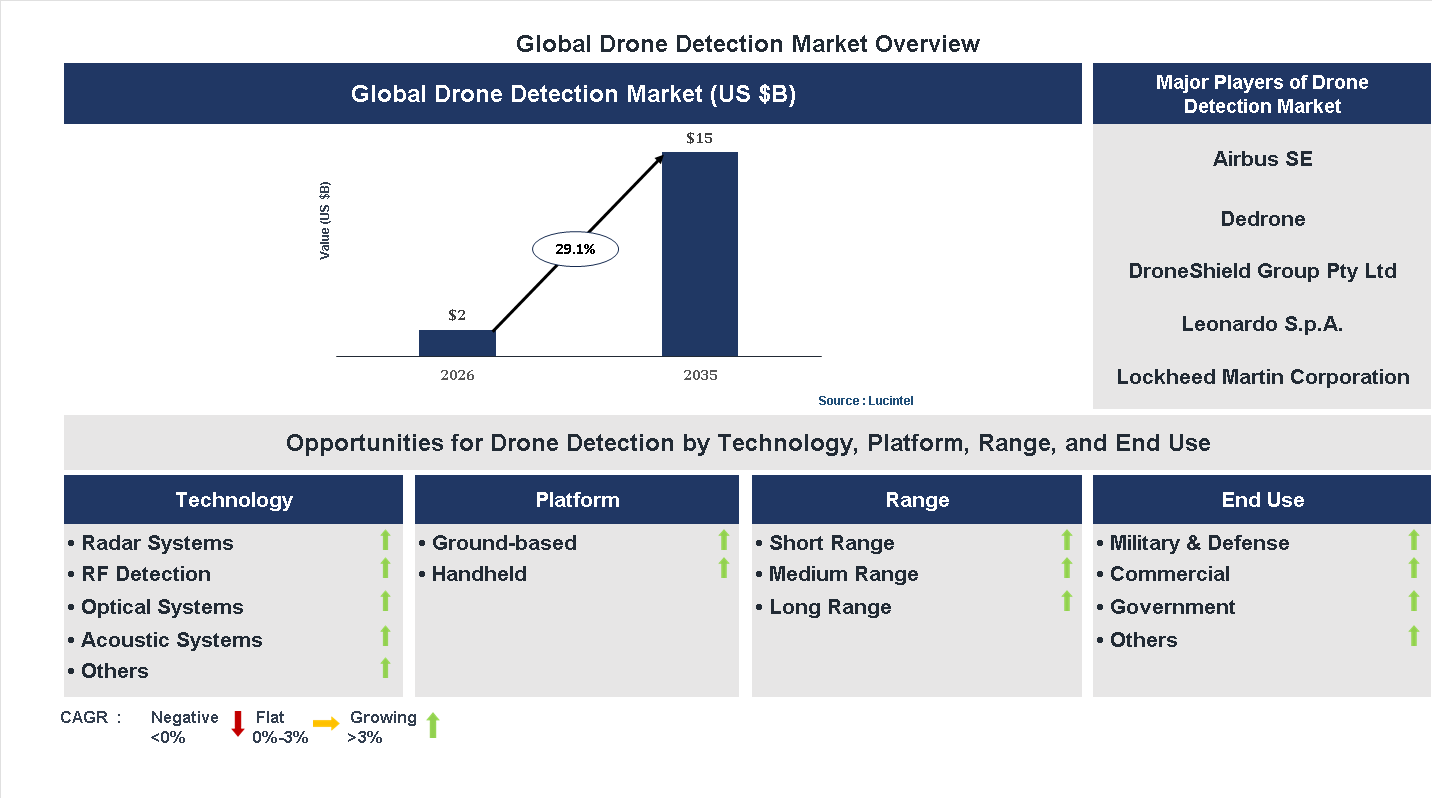Click the arrow indicator beside Ground-based
The image size is (1432, 798).
coord(724,540)
